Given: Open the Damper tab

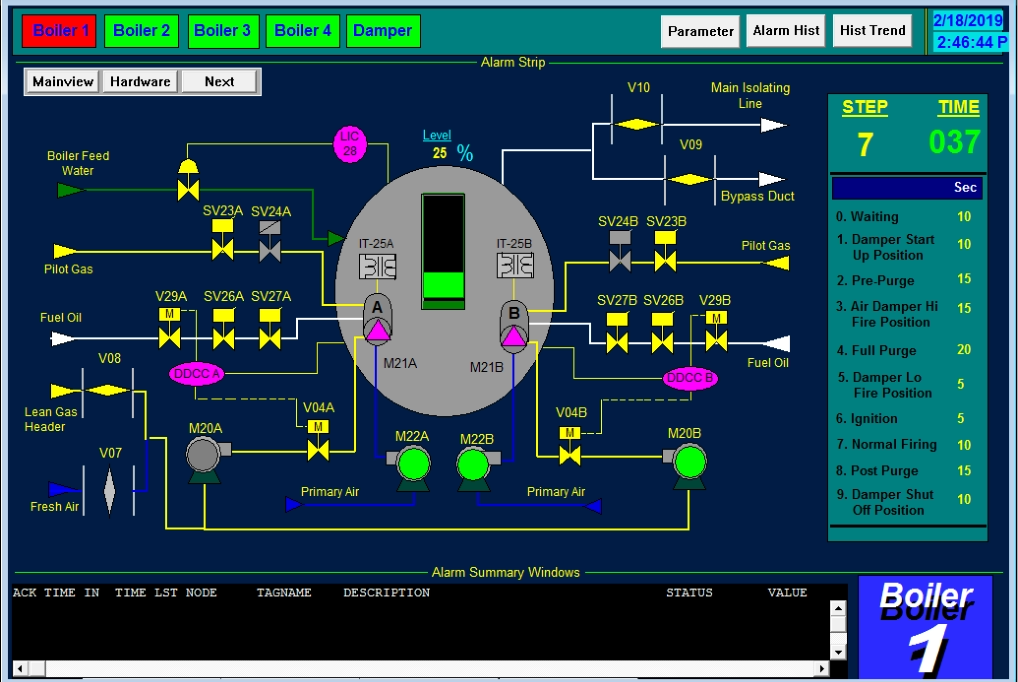Looking at the screenshot, I should [x=383, y=31].
